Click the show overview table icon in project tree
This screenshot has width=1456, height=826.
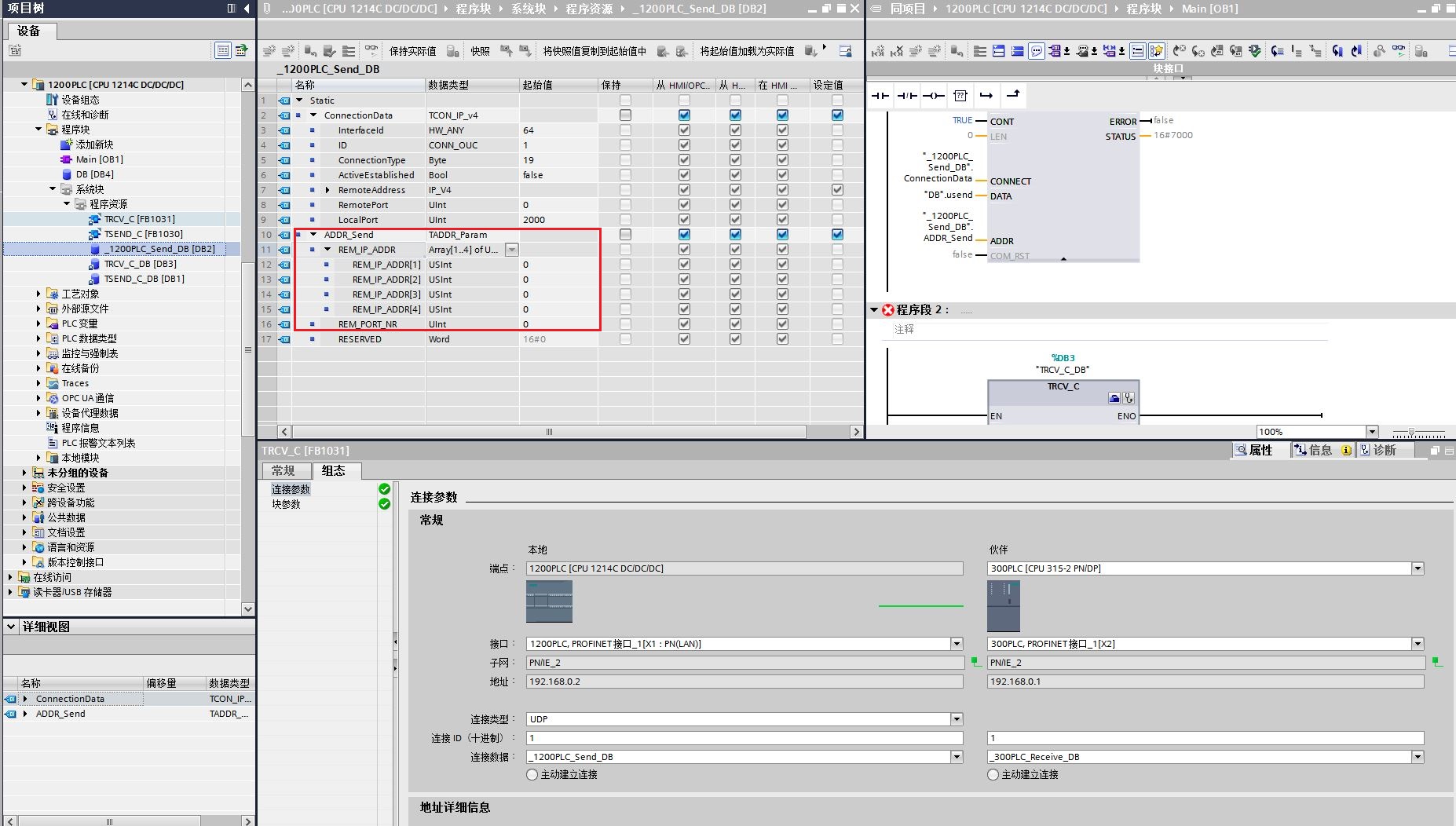point(223,50)
